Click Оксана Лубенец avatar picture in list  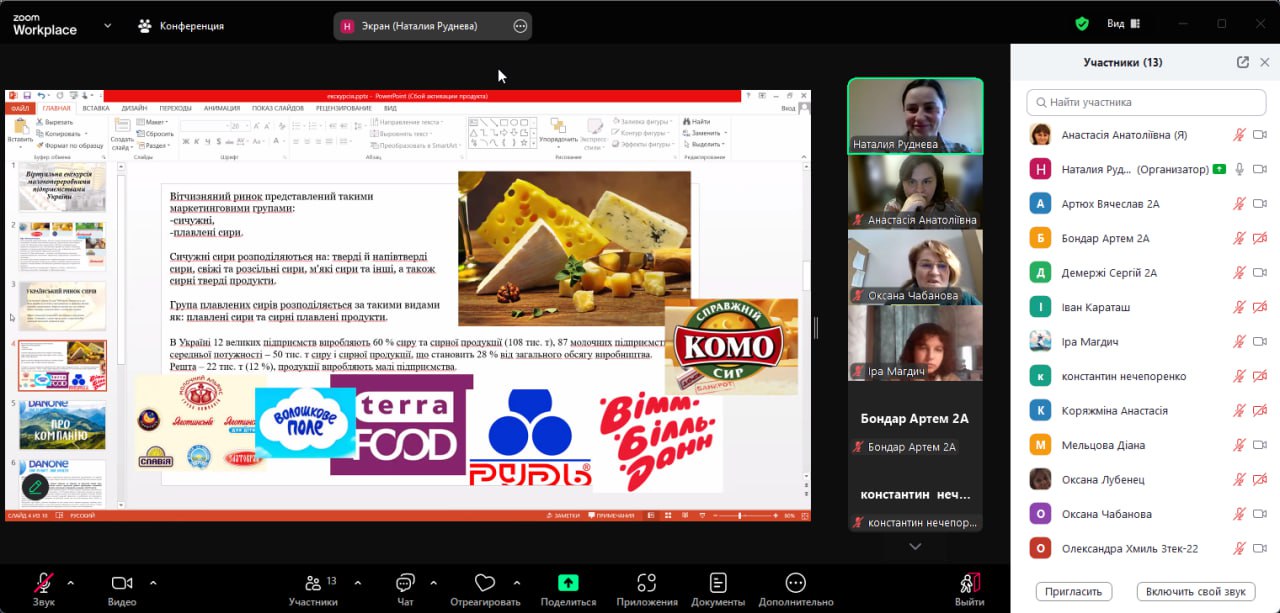(x=1041, y=479)
